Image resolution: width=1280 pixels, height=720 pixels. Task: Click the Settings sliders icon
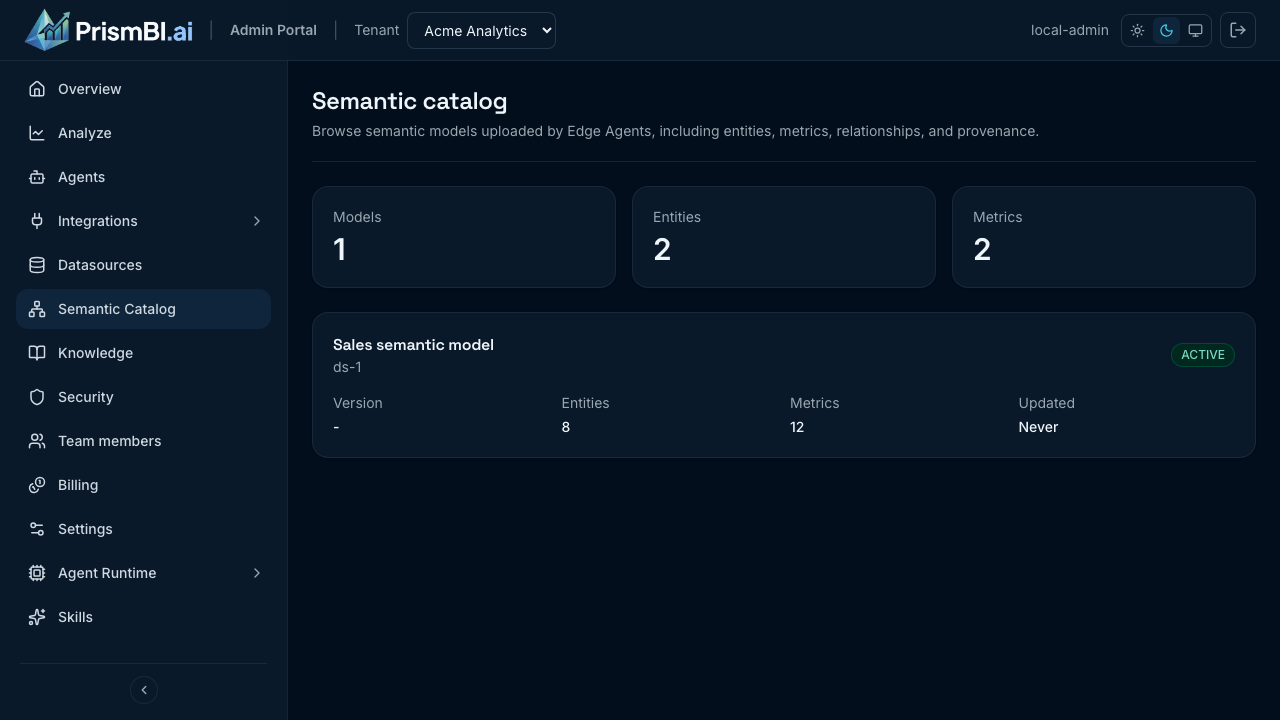click(x=37, y=529)
